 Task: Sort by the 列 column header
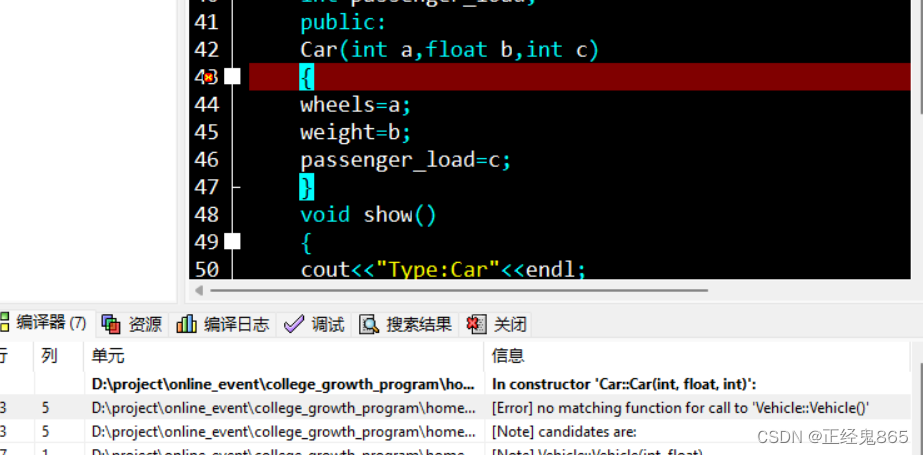pos(49,356)
